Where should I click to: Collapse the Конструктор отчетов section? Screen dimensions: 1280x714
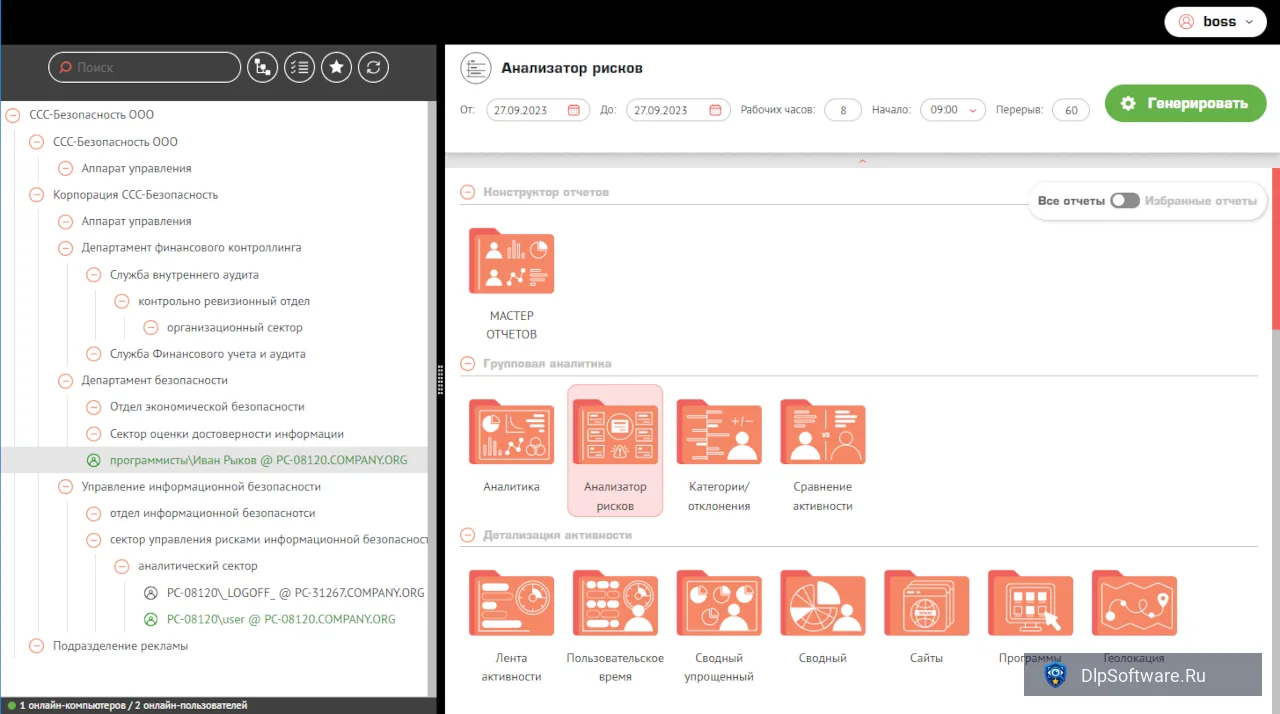467,192
